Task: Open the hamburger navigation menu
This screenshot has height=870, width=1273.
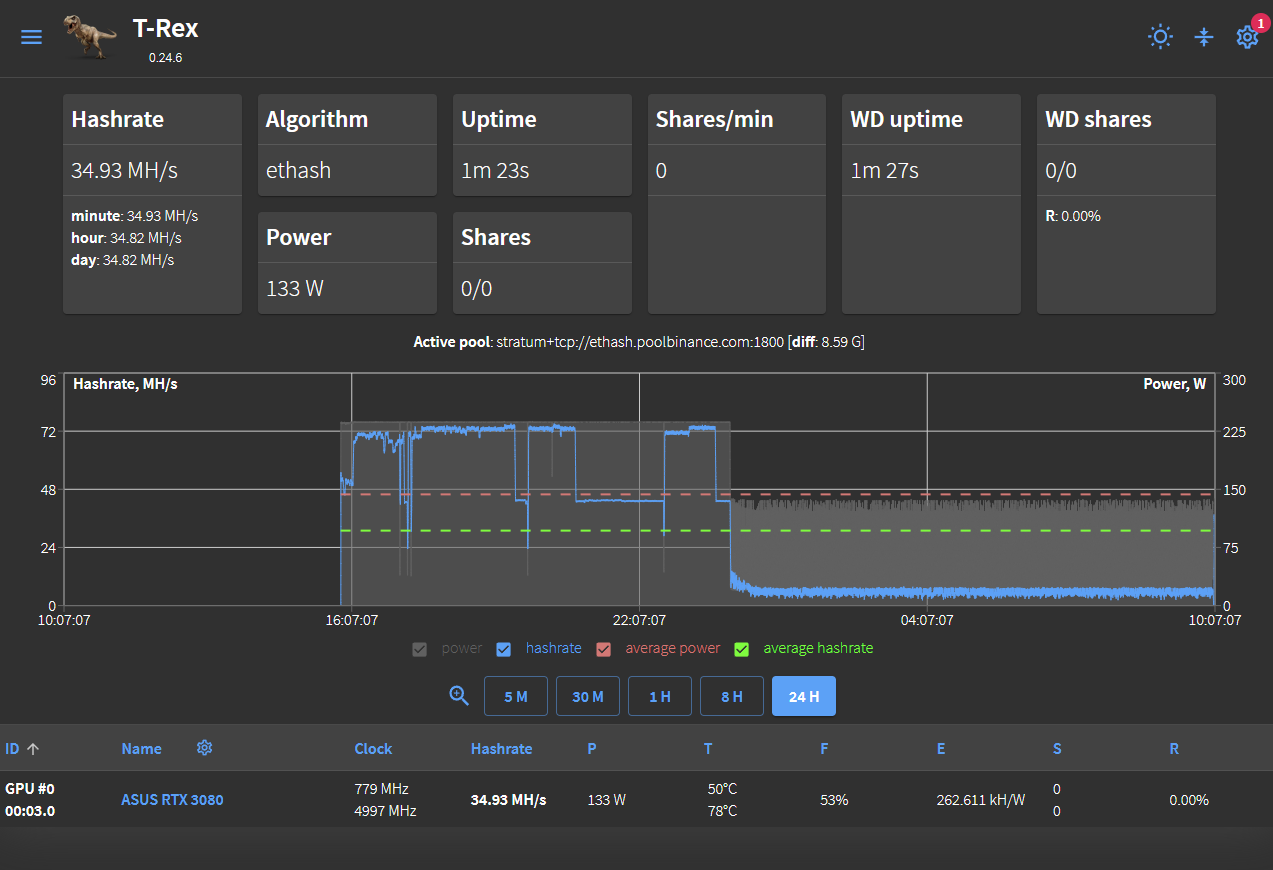Action: click(x=31, y=37)
